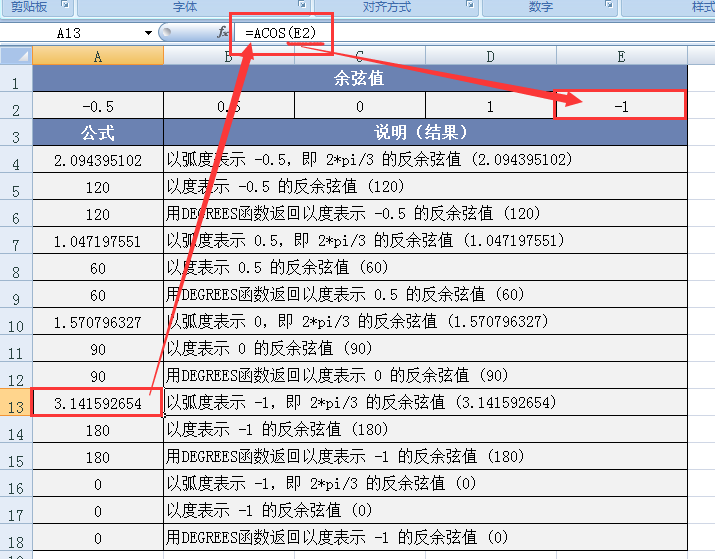The height and width of the screenshot is (559, 715).
Task: Select row 16 header
Action: coord(16,483)
